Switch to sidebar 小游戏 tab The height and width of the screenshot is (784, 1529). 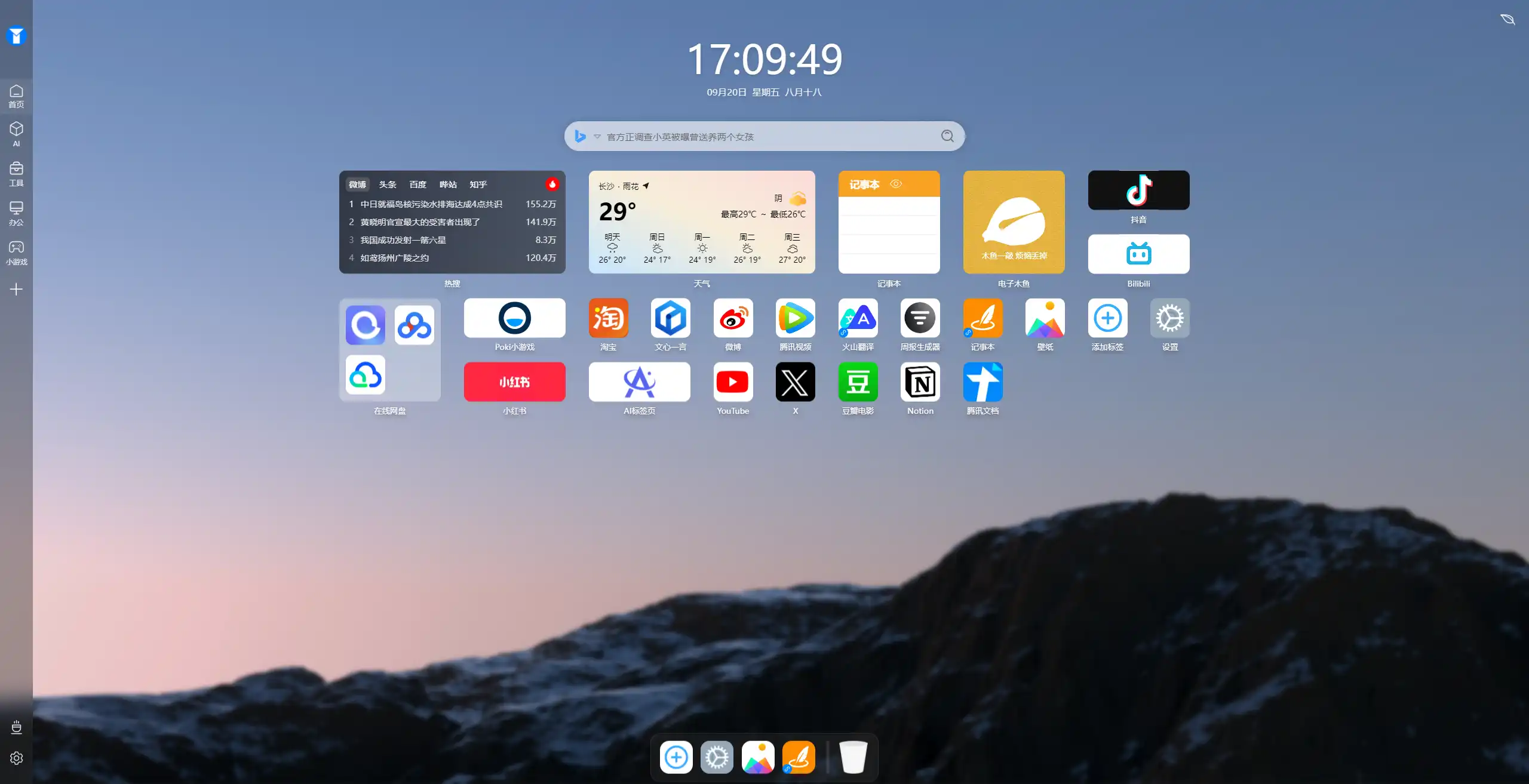(x=16, y=253)
